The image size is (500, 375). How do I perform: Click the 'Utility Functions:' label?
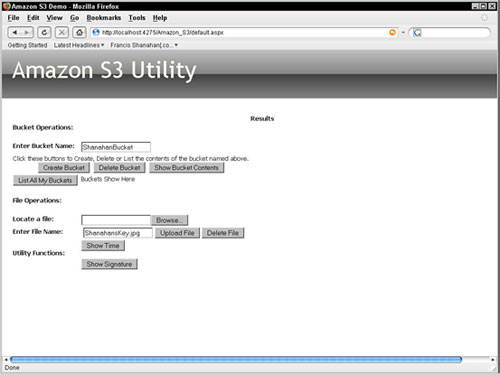coord(39,253)
